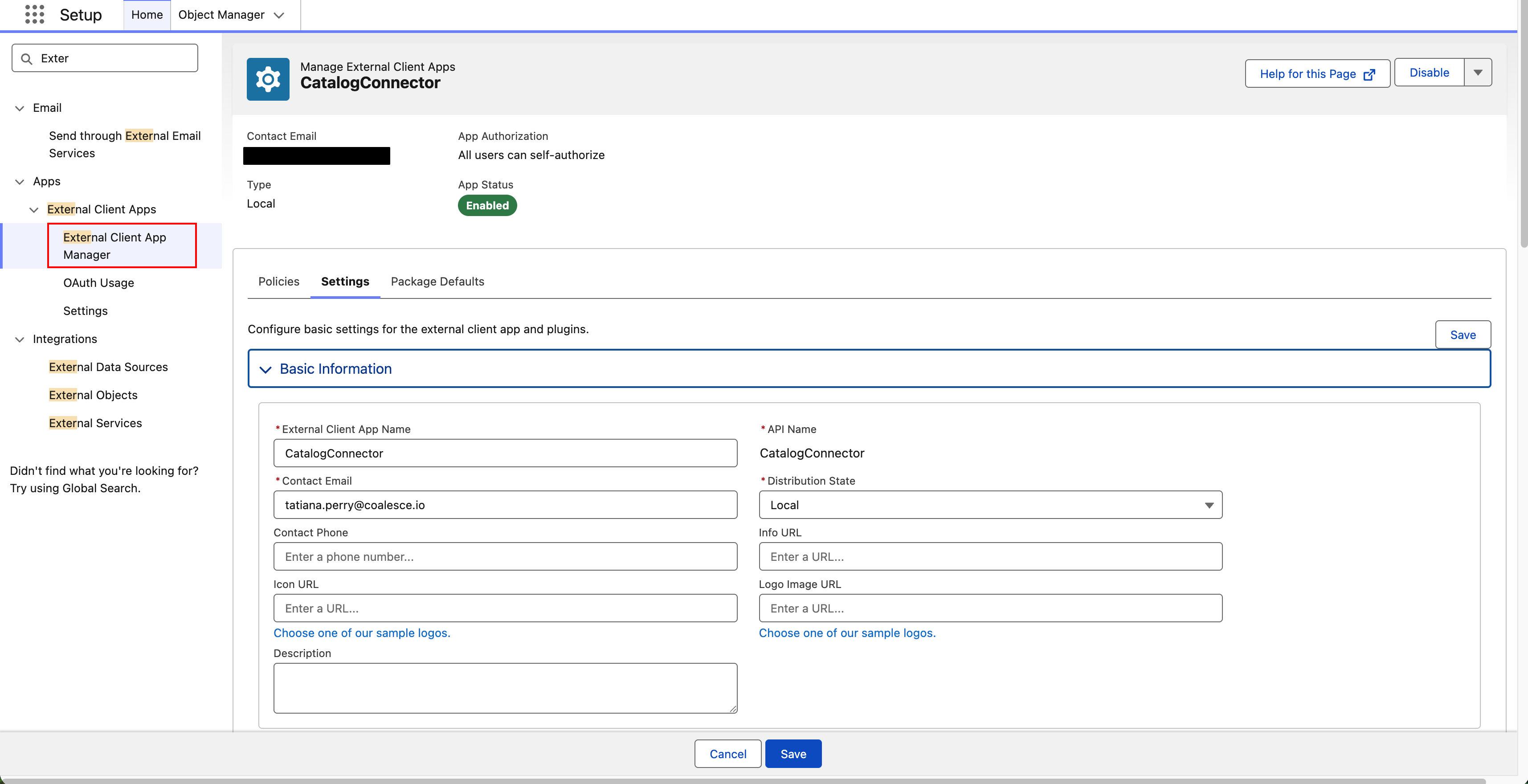This screenshot has height=784, width=1528.
Task: Collapse the Integrations section
Action: (x=19, y=339)
